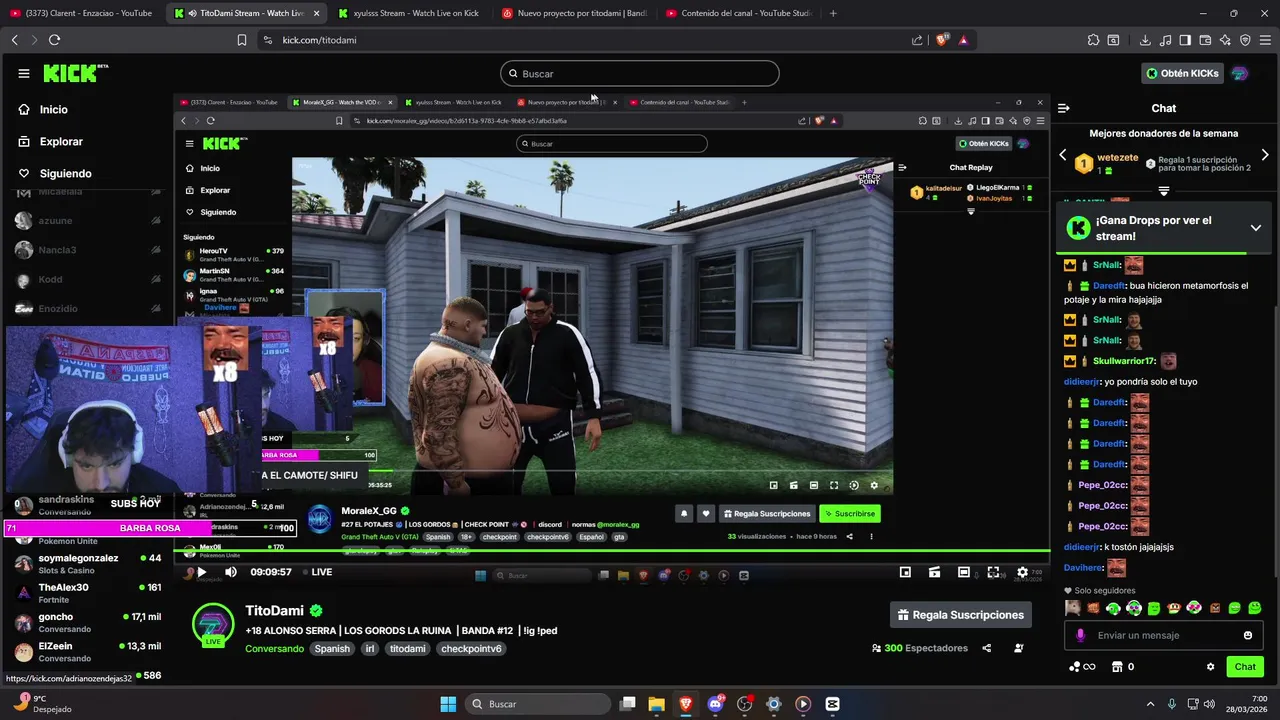Image resolution: width=1280 pixels, height=720 pixels.
Task: Focus the Enviar un mensaje field
Action: [1163, 635]
